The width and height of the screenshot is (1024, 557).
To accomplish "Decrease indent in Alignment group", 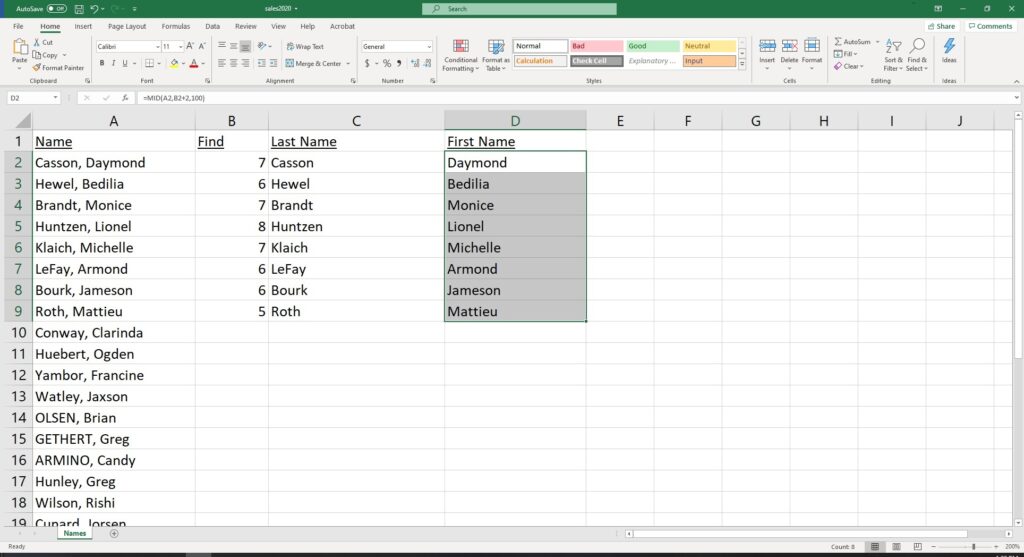I will [261, 64].
